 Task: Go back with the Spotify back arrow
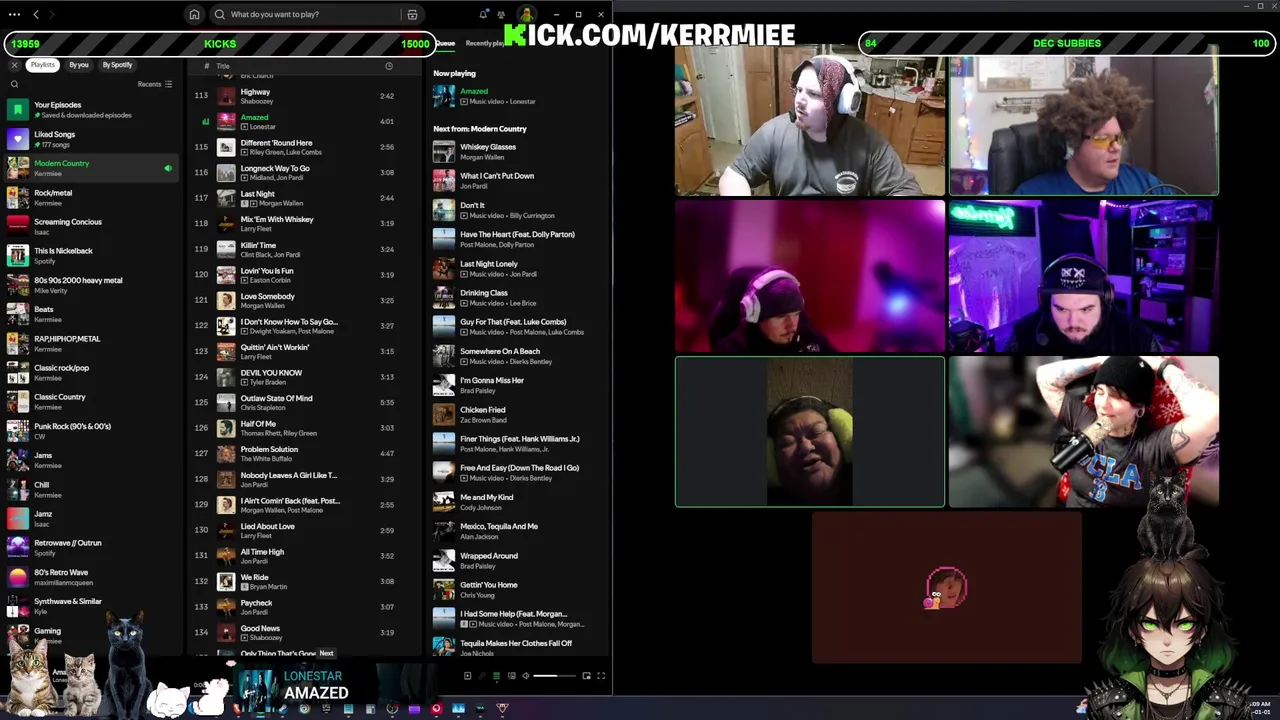click(x=36, y=14)
